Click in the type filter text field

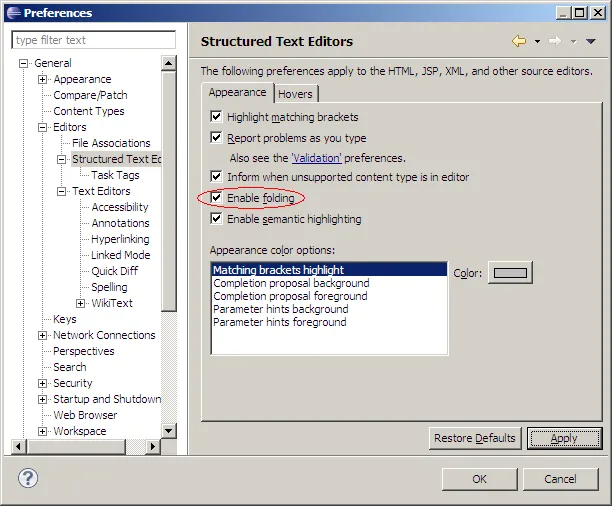[x=94, y=40]
